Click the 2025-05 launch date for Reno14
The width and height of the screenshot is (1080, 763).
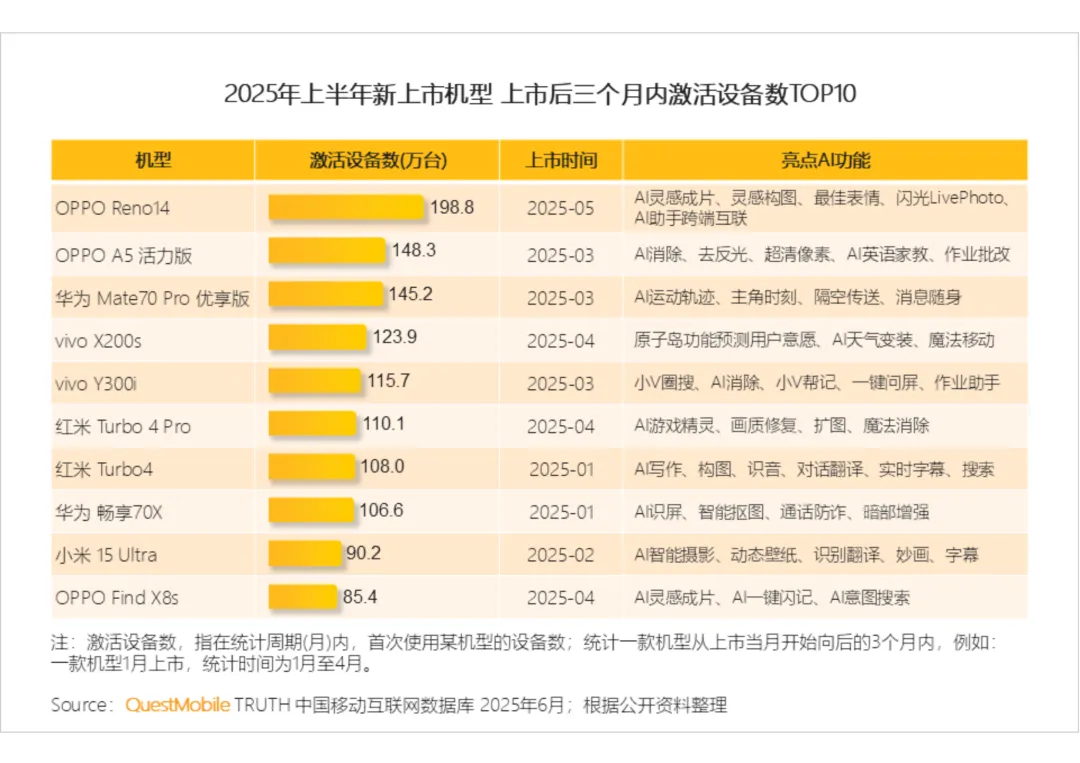[x=561, y=208]
